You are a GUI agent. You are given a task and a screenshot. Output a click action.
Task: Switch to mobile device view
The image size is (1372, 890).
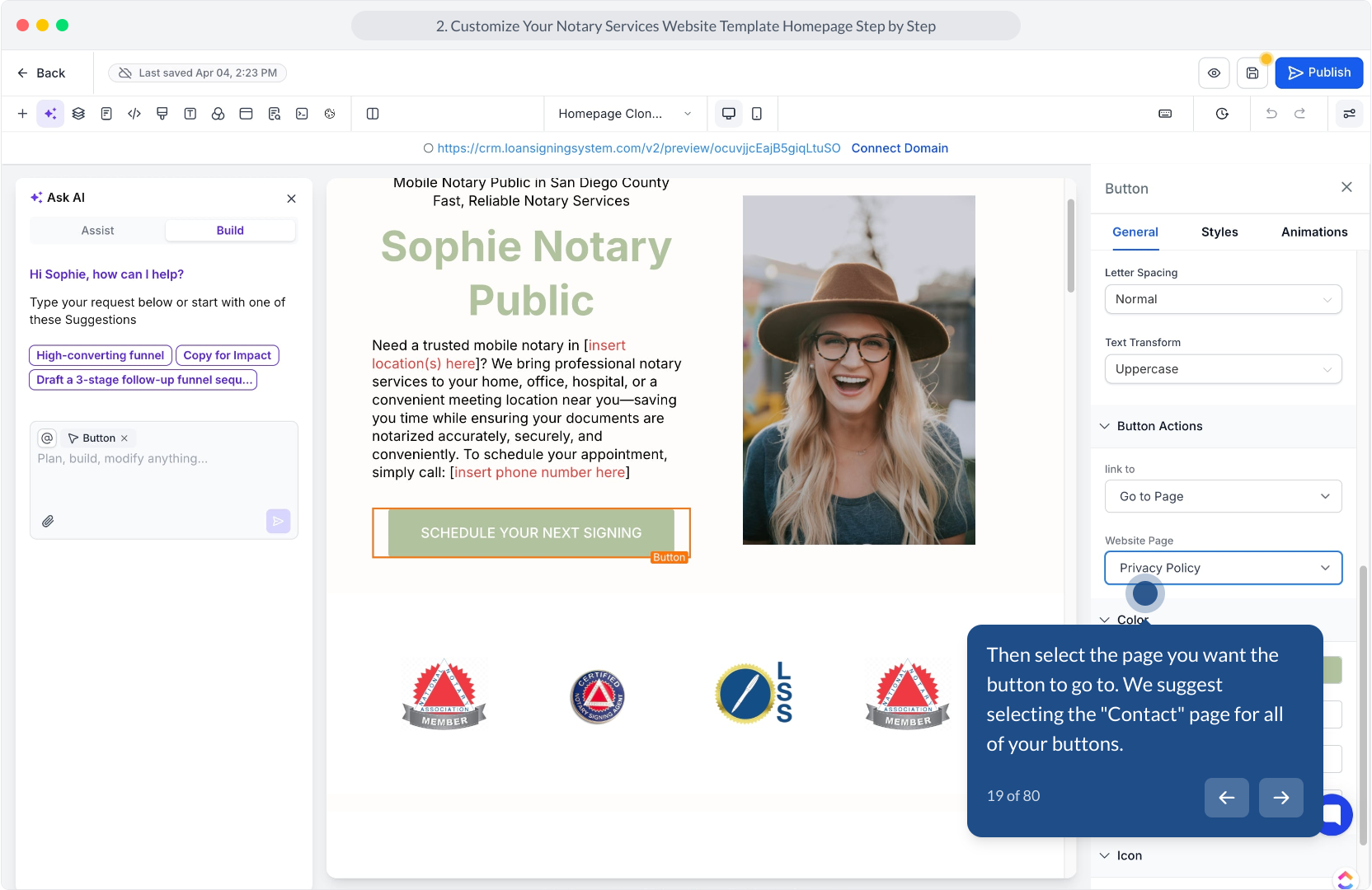757,114
